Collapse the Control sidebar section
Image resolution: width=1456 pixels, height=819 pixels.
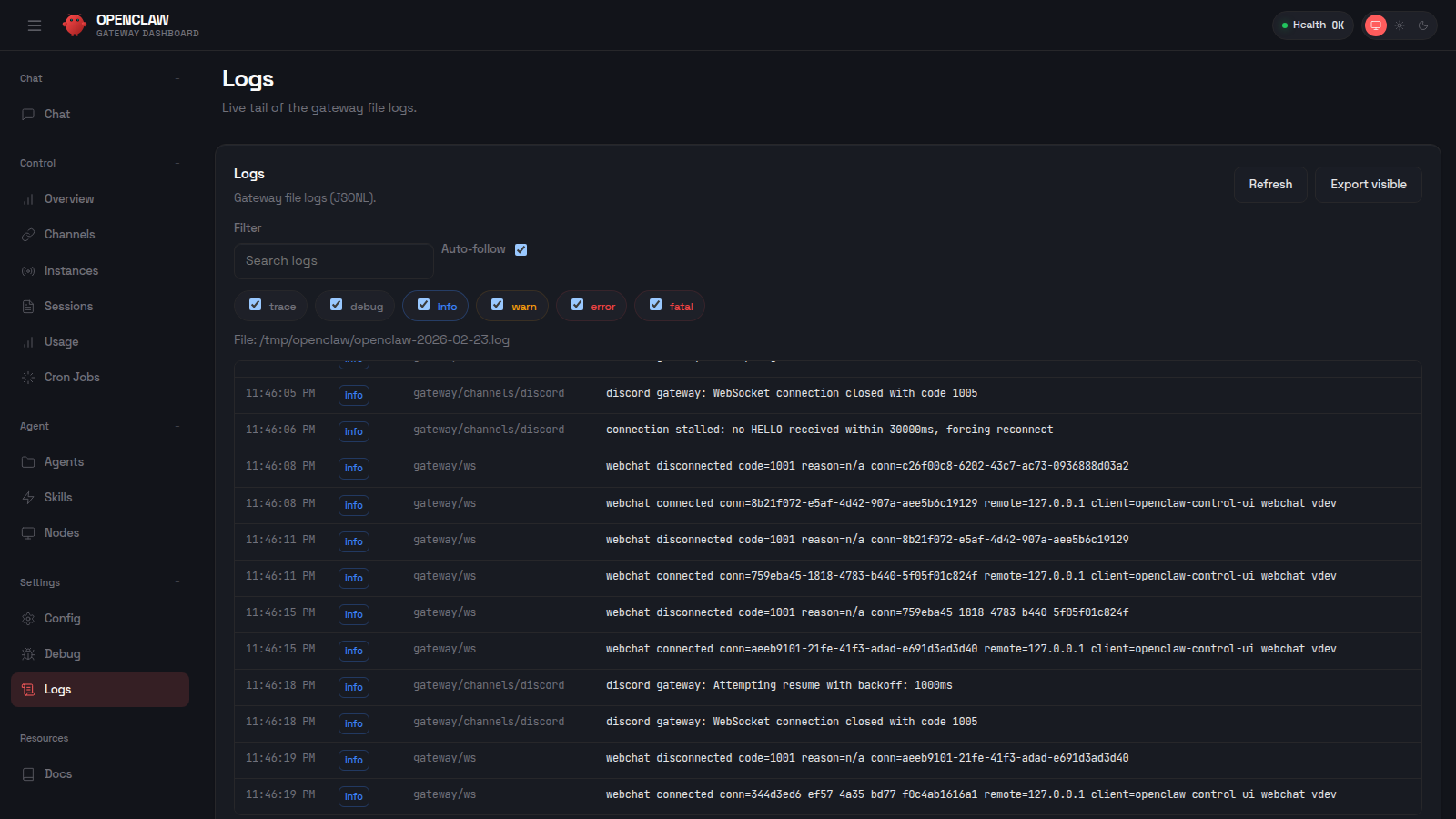pos(177,163)
